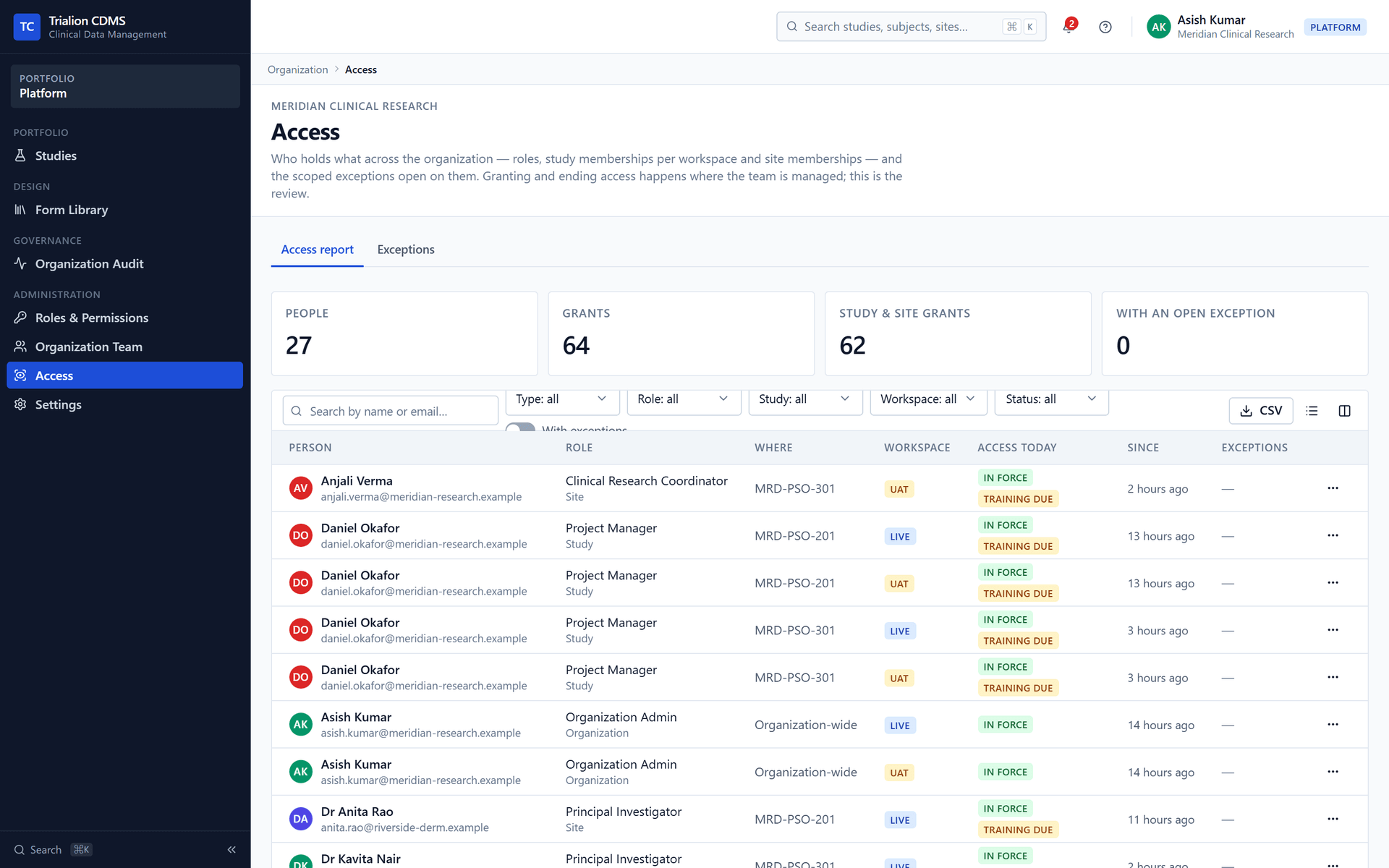Open sidebar Search at the bottom
The width and height of the screenshot is (1389, 868).
pyautogui.click(x=52, y=849)
